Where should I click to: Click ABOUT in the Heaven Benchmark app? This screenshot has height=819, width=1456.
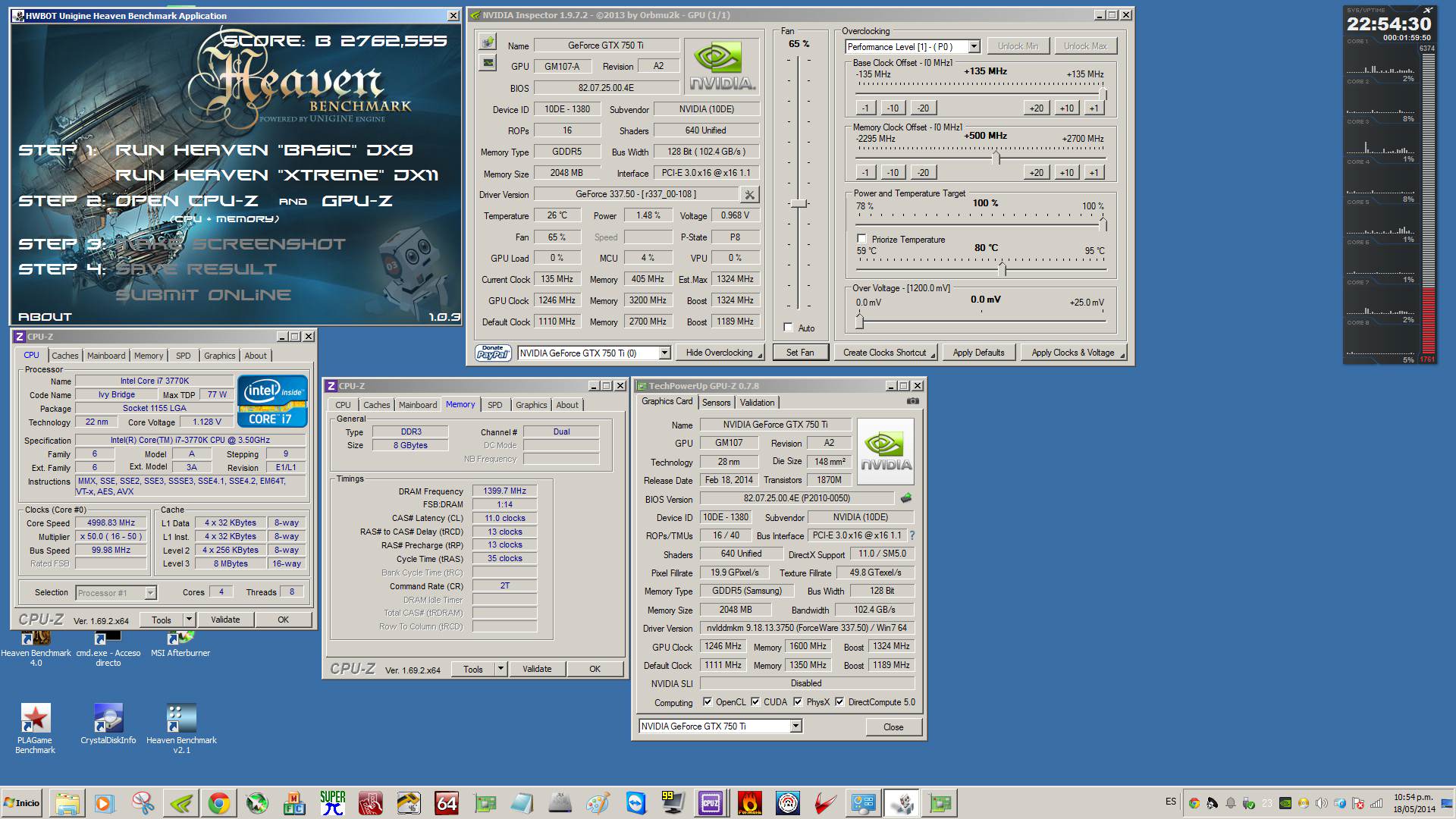click(45, 317)
